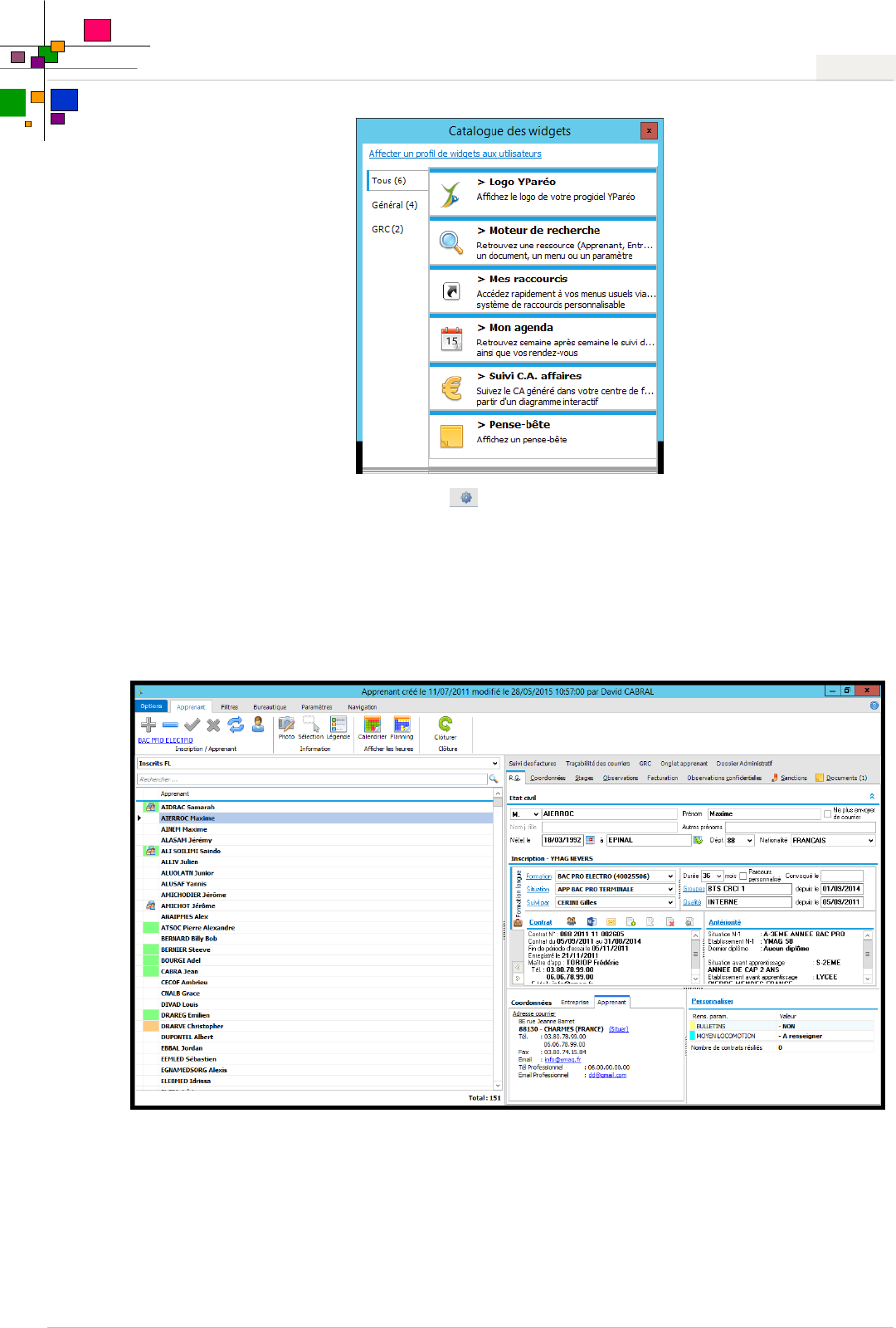Click the Pense-bête sticky note icon
The height and width of the screenshot is (1328, 896).
pos(451,436)
